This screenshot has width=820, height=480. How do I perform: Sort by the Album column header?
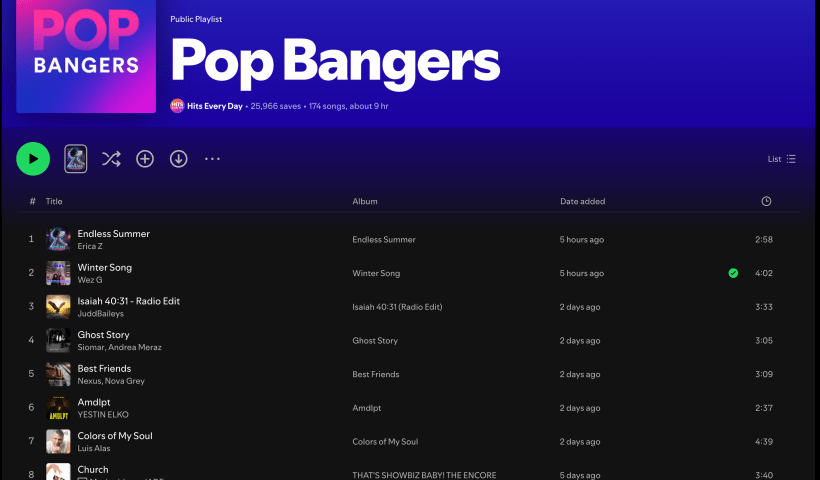[x=365, y=202]
